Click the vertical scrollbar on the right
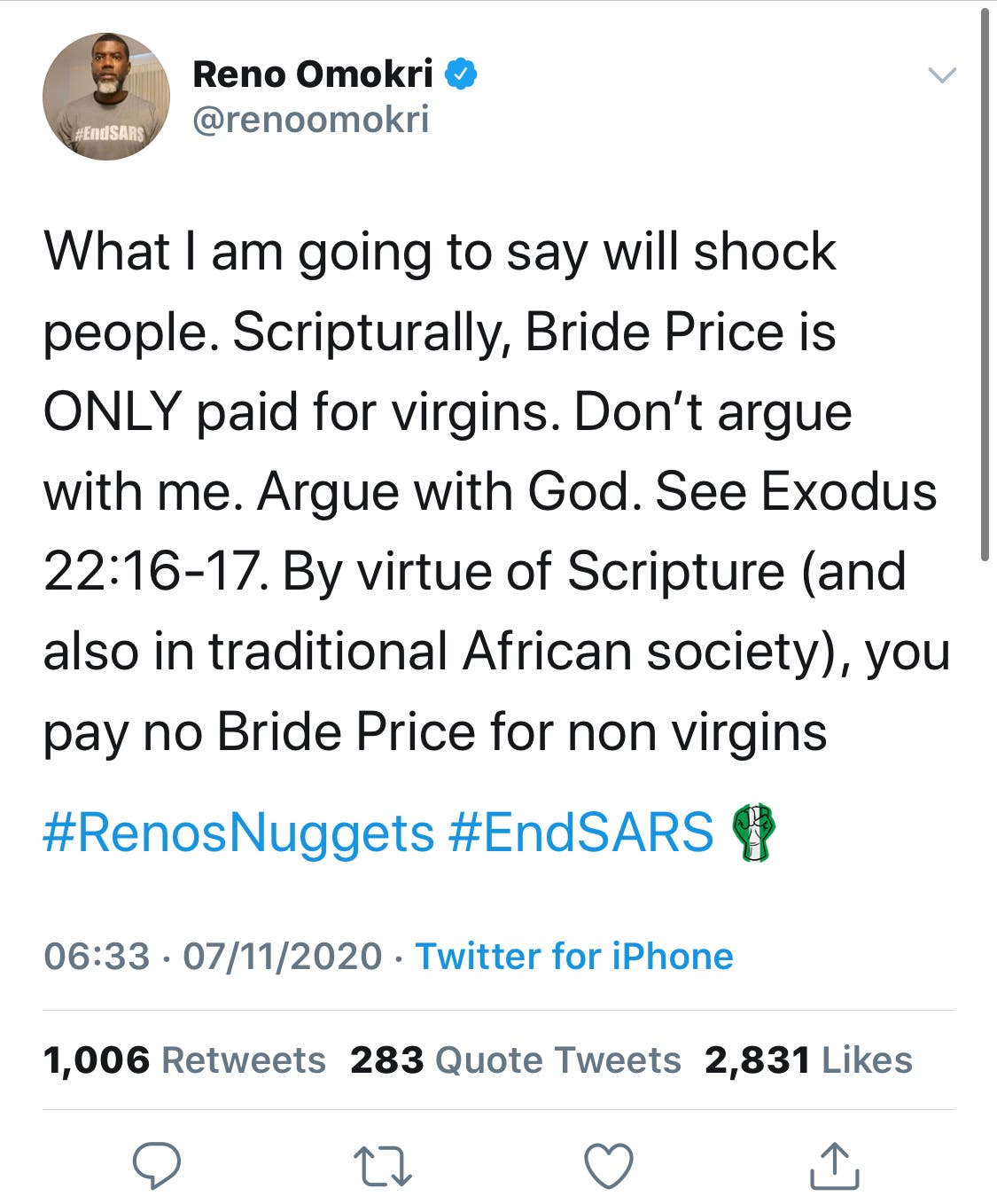This screenshot has width=997, height=1204. pyautogui.click(x=984, y=284)
